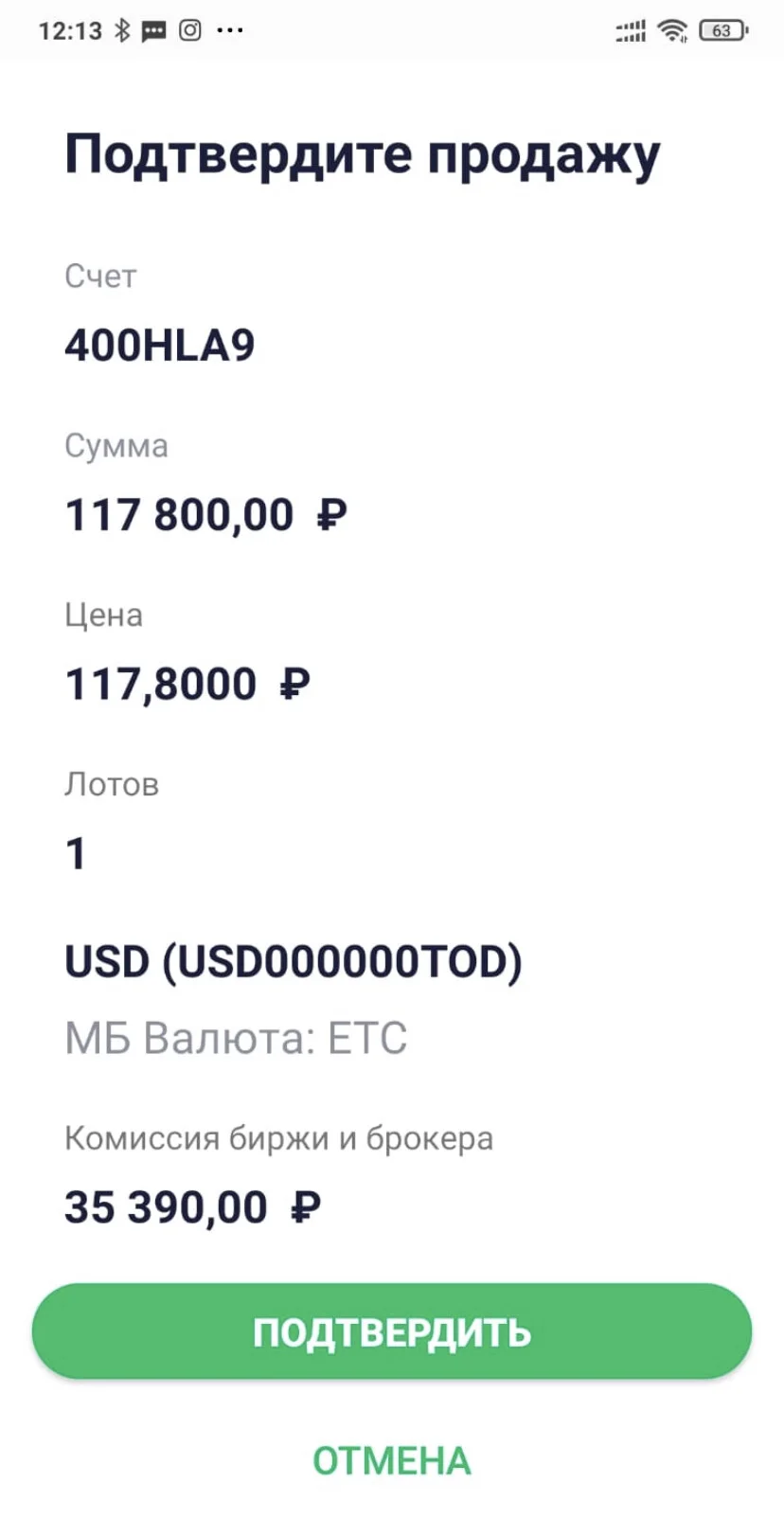The image size is (784, 1535).
Task: Tap the sum value 117 800,00 ₽
Action: (x=206, y=515)
